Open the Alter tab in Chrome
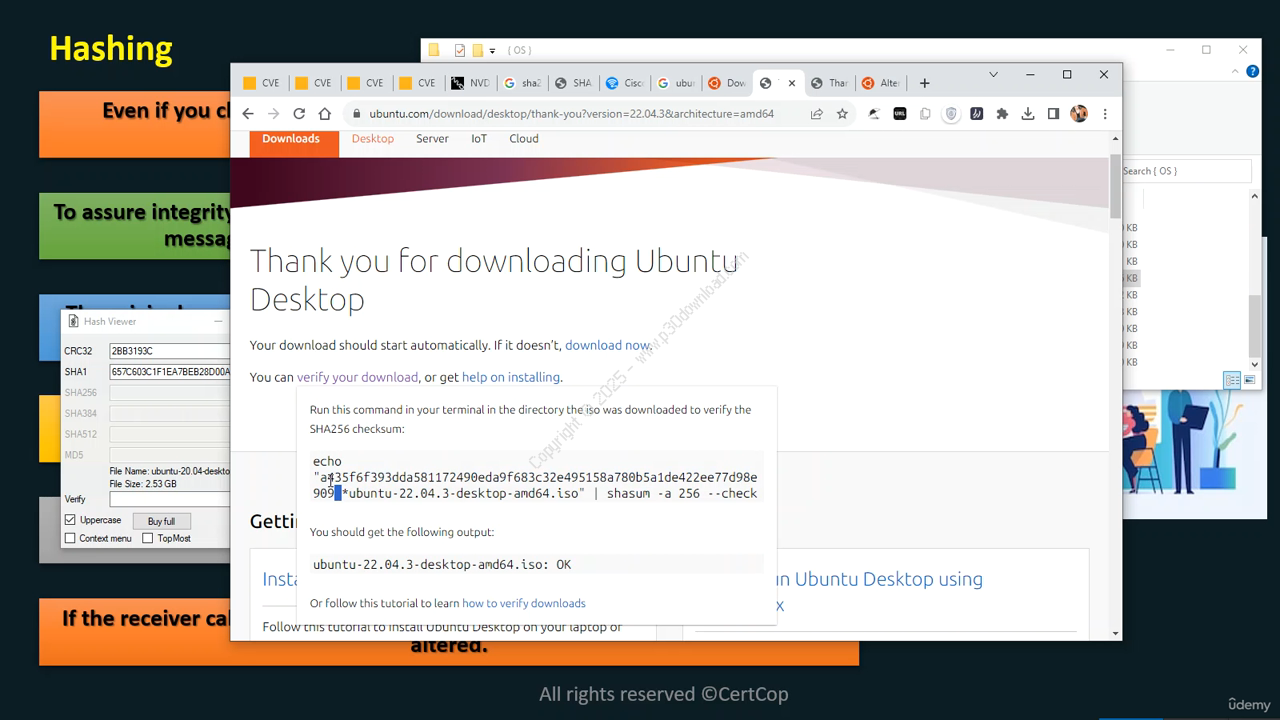The width and height of the screenshot is (1280, 720). coord(881,83)
